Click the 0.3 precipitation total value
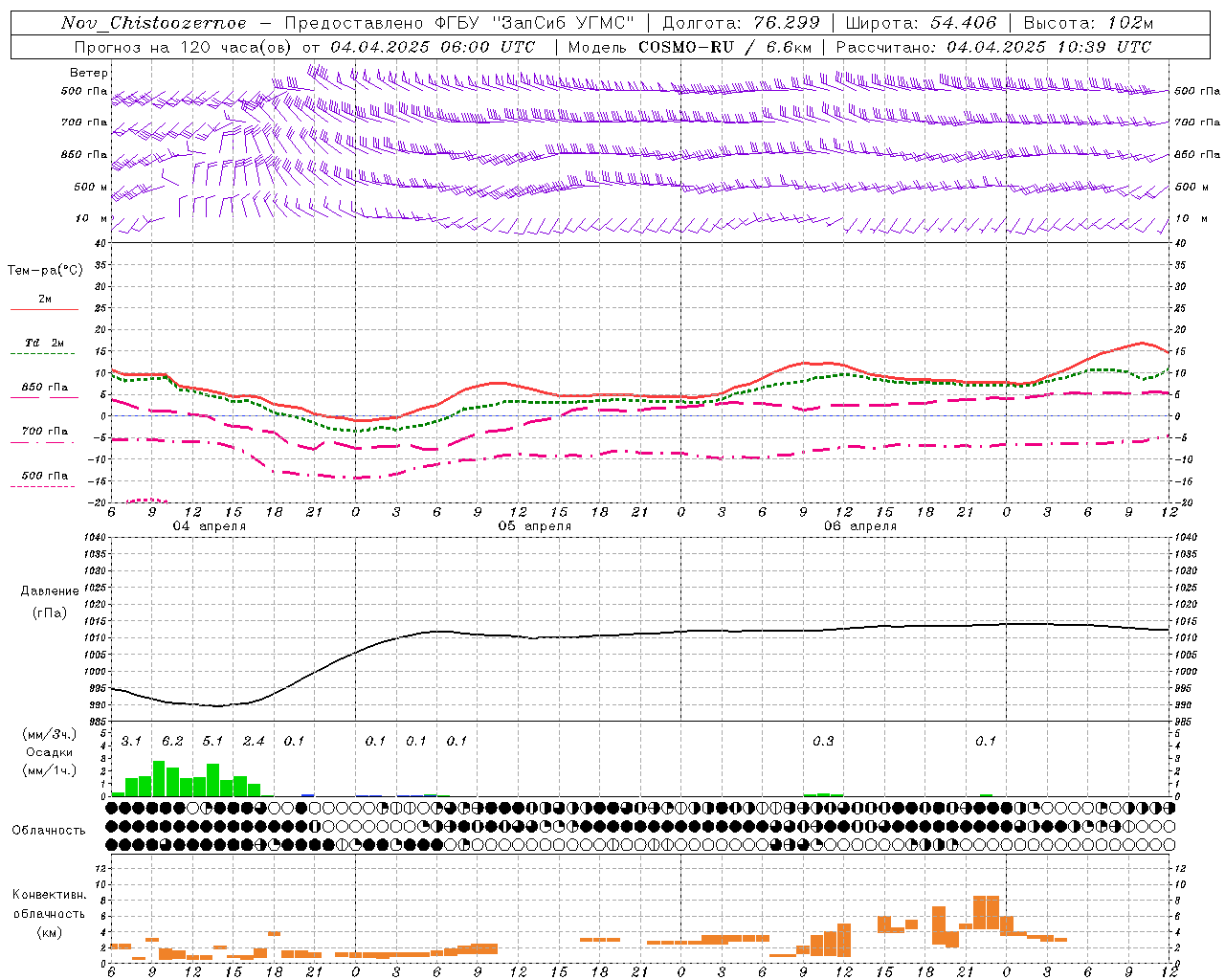The image size is (1225, 980). coord(823,742)
